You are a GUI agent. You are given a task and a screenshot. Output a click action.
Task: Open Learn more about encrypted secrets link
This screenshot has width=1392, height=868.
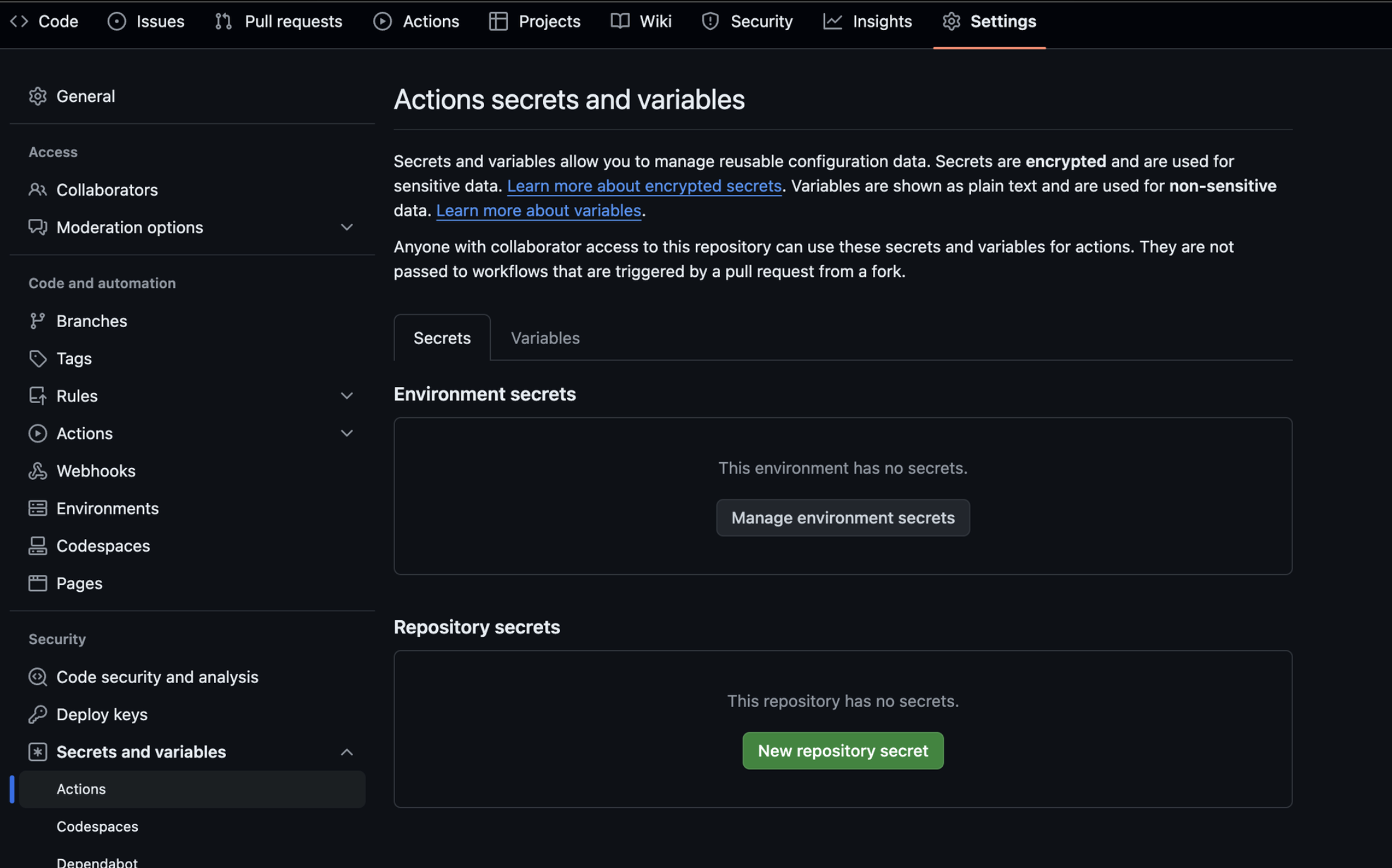(644, 186)
